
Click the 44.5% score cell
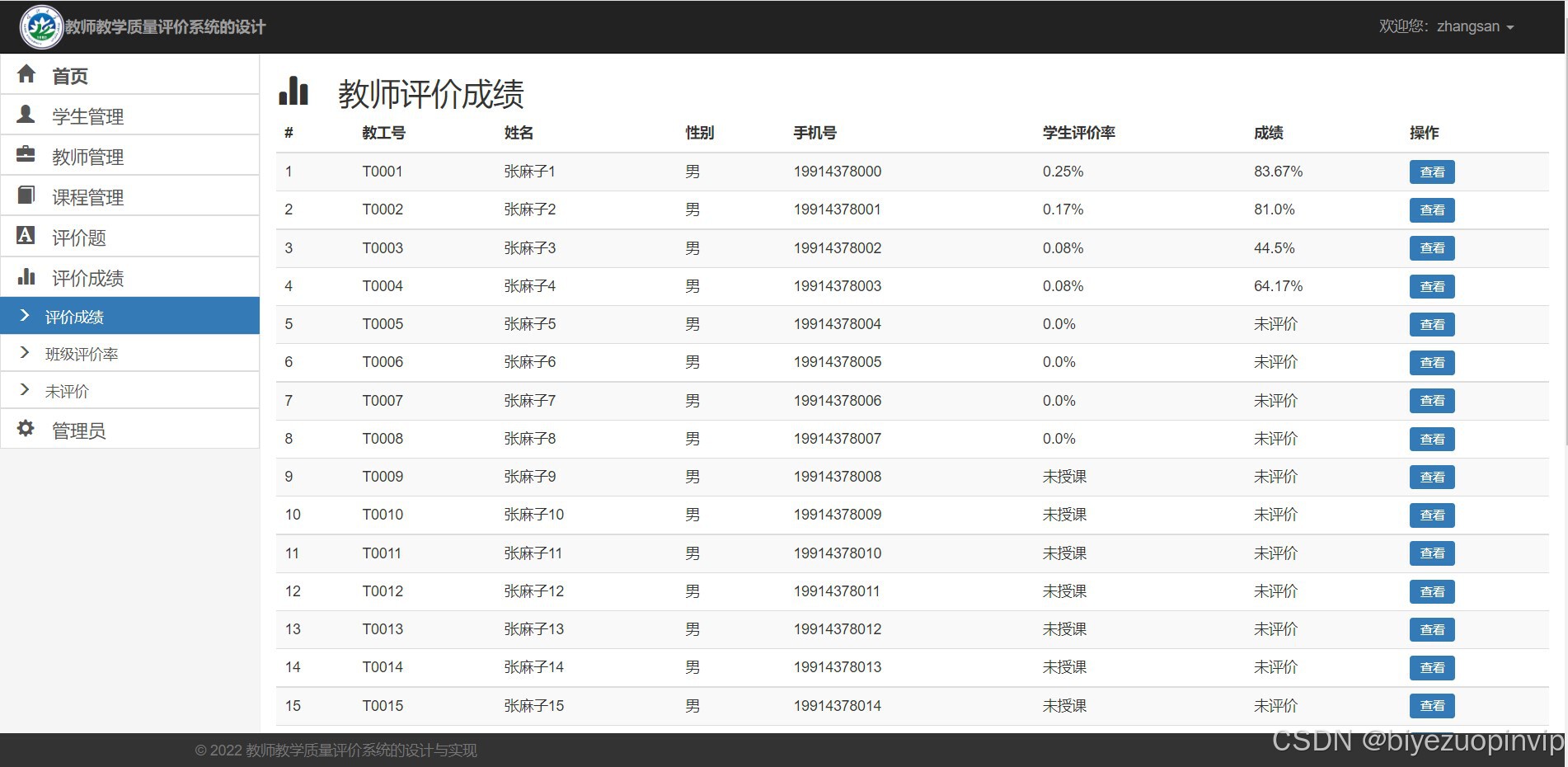(1274, 248)
